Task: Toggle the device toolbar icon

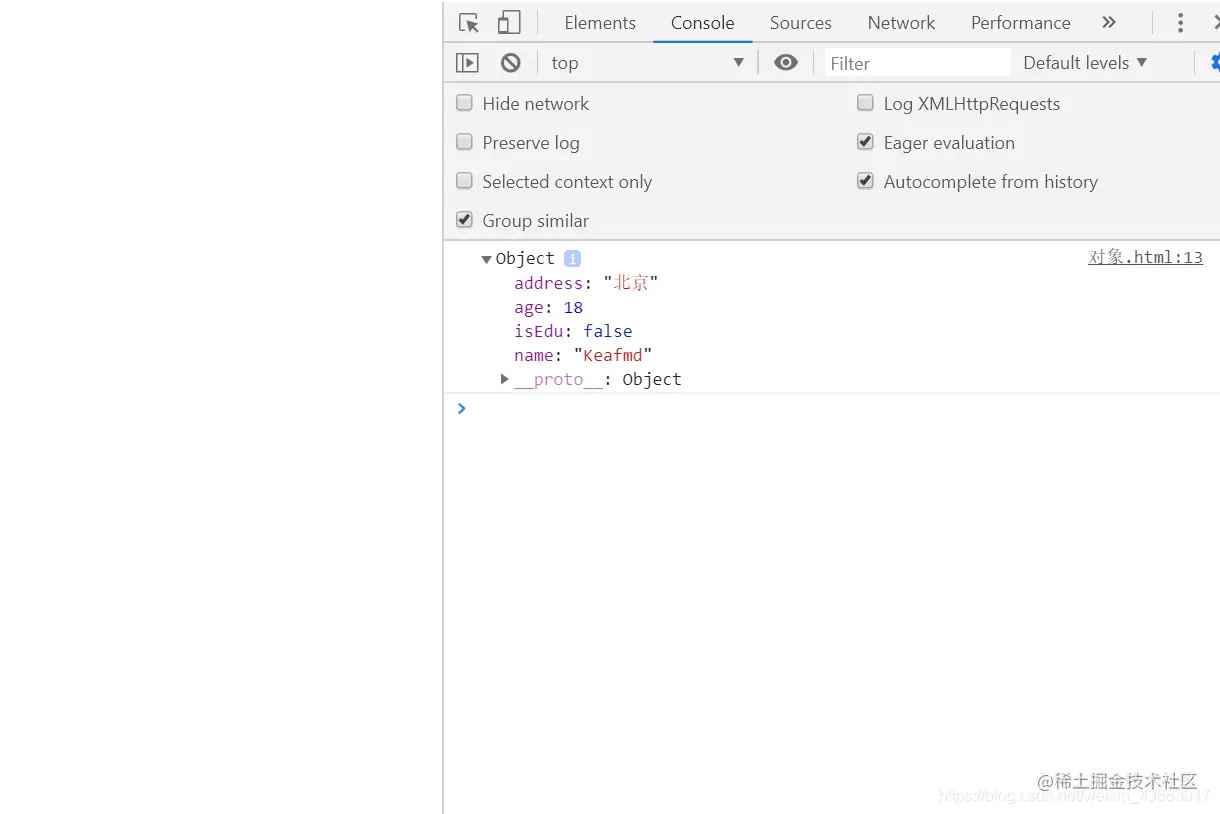Action: coord(509,23)
